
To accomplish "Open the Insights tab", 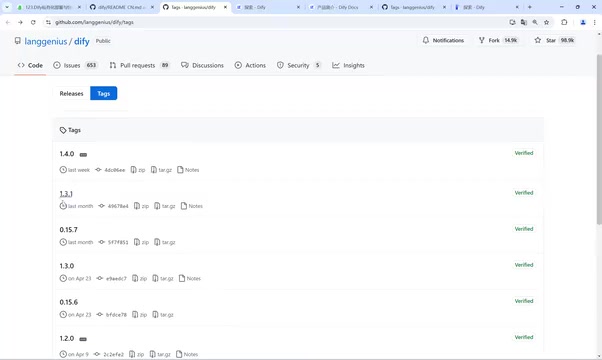I will [348, 65].
